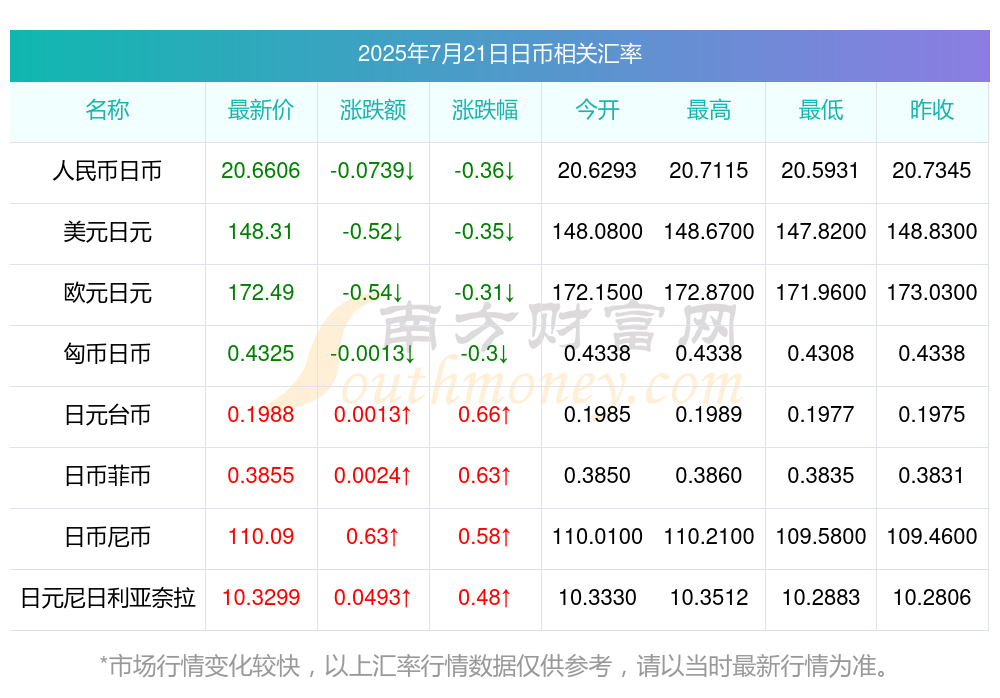The image size is (1000, 698).
Task: Select the 涨跌幅 column header
Action: tap(485, 110)
